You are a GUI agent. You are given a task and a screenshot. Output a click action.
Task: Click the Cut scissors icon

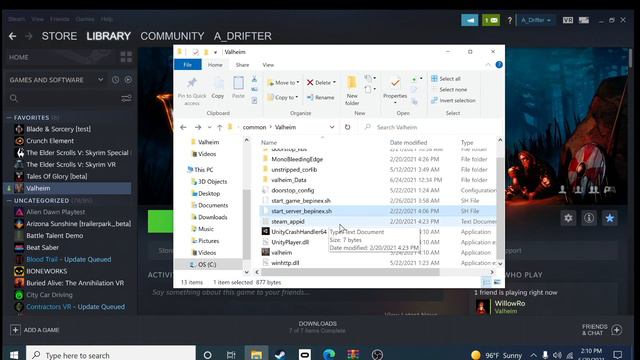click(x=254, y=79)
